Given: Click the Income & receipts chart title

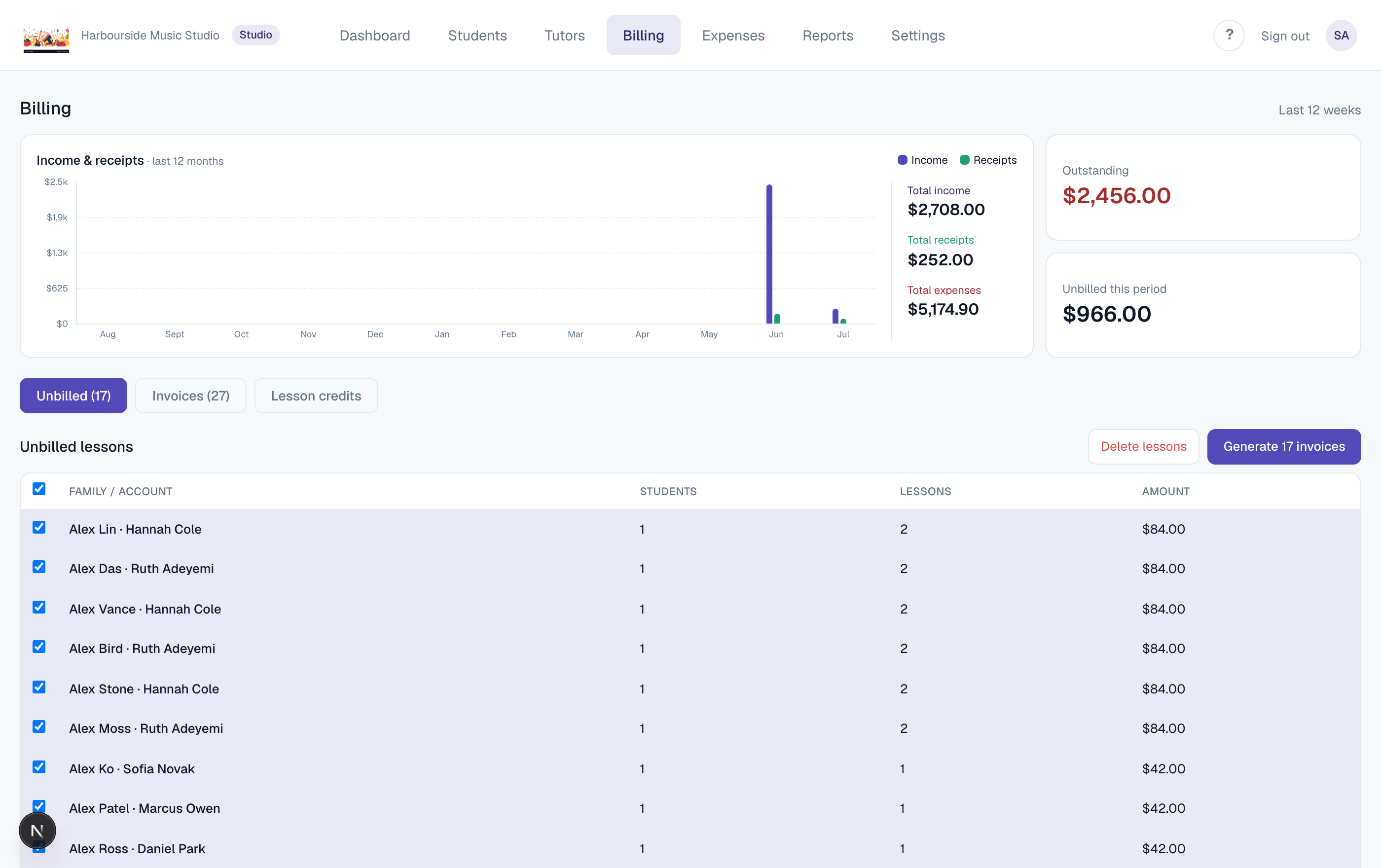Looking at the screenshot, I should (90, 160).
